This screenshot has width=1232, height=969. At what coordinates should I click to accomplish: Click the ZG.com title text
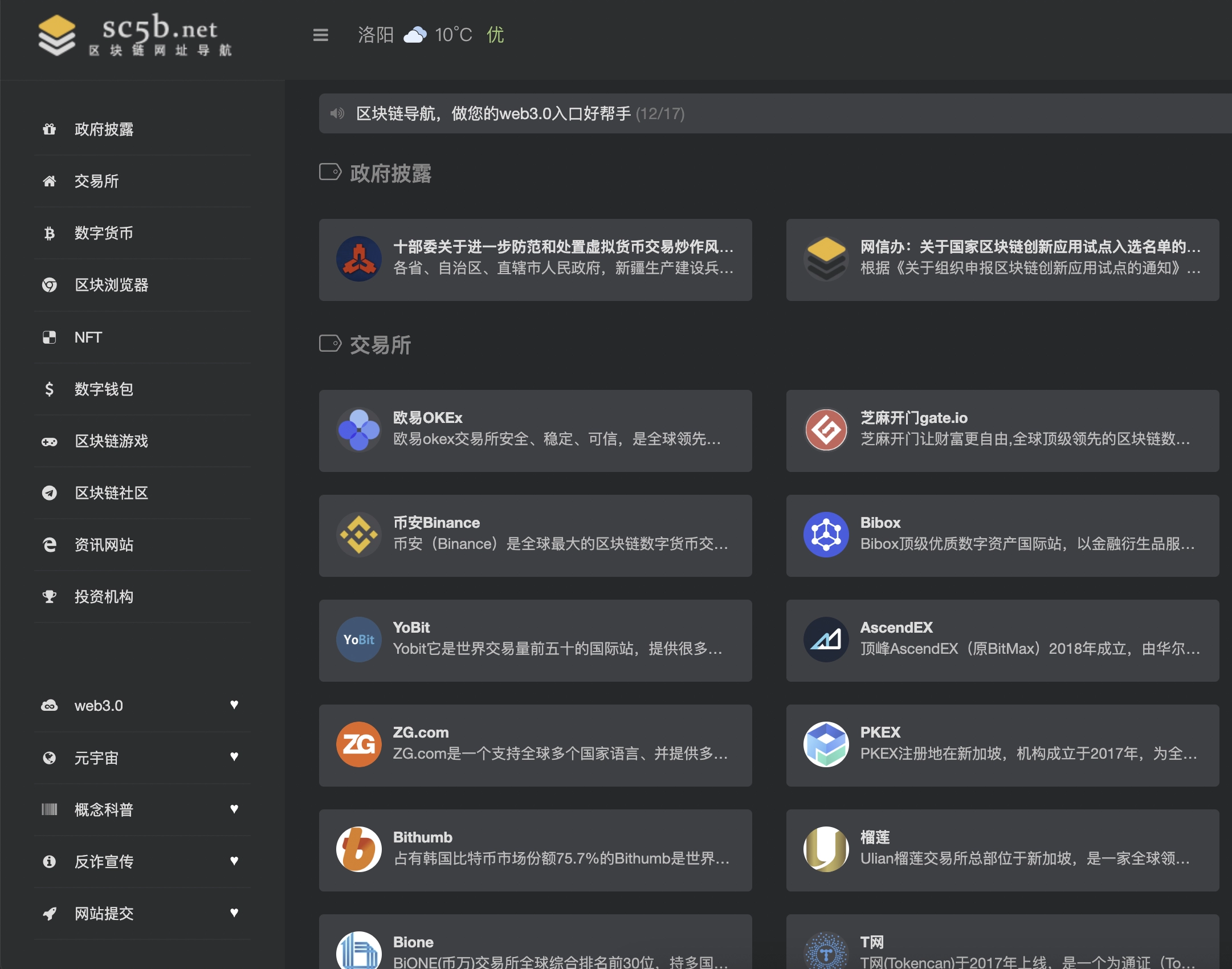coord(421,732)
